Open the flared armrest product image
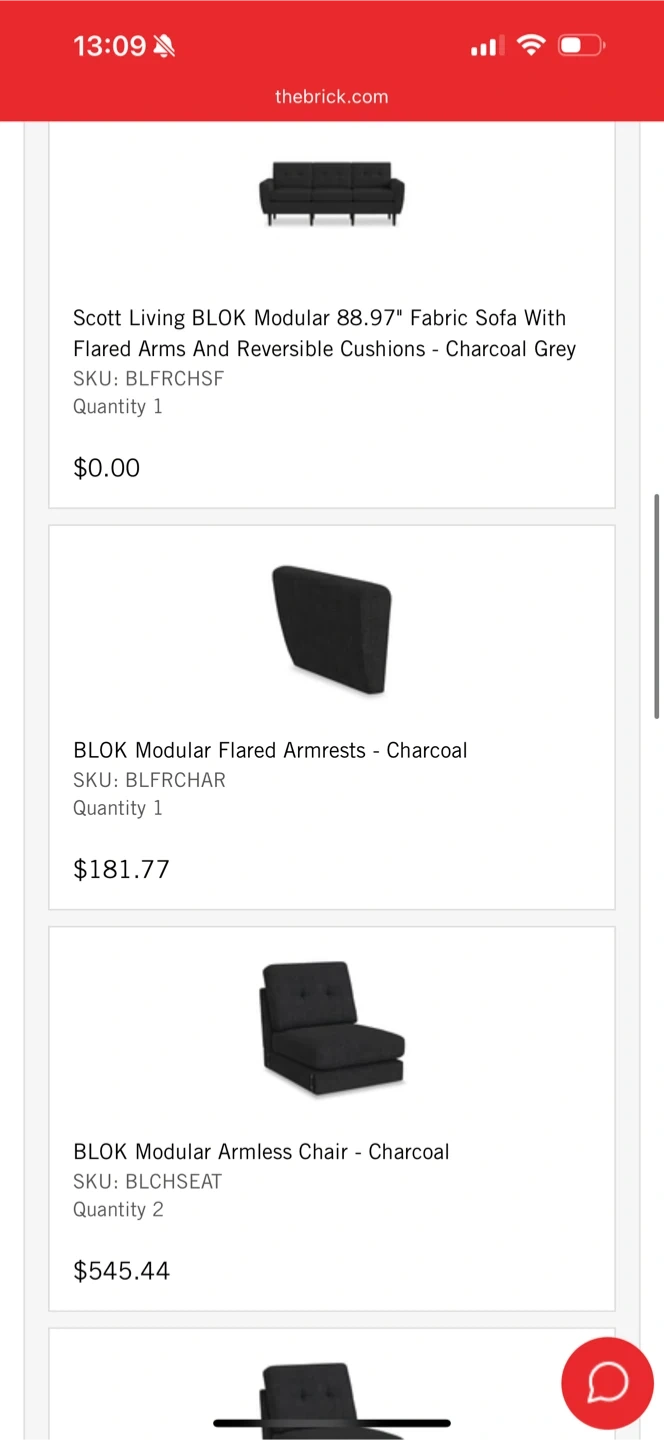664x1440 pixels. coord(331,629)
